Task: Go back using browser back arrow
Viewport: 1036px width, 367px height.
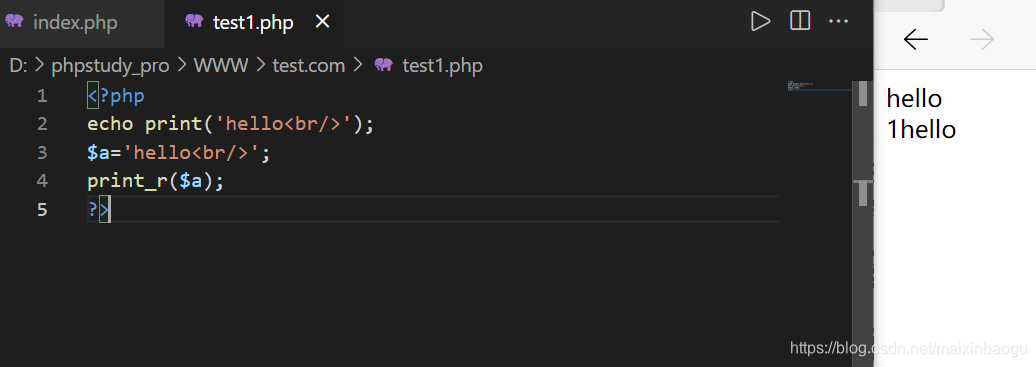Action: pyautogui.click(x=915, y=40)
